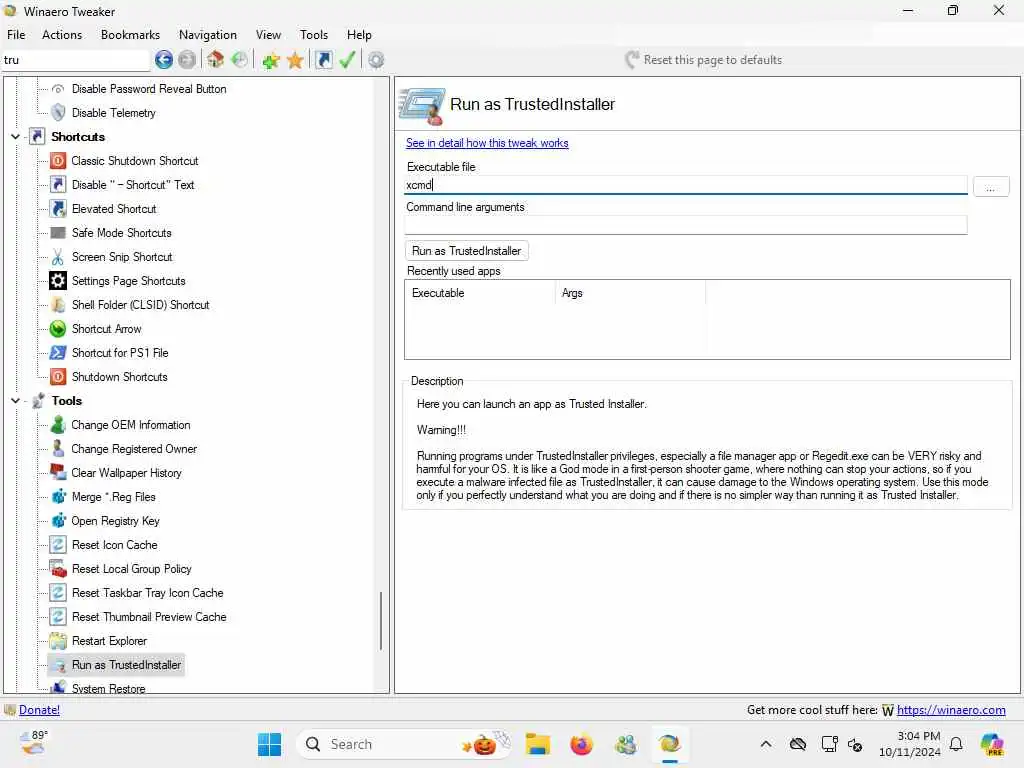
Task: Click the Settings Page Shortcuts gear icon
Action: tap(58, 281)
